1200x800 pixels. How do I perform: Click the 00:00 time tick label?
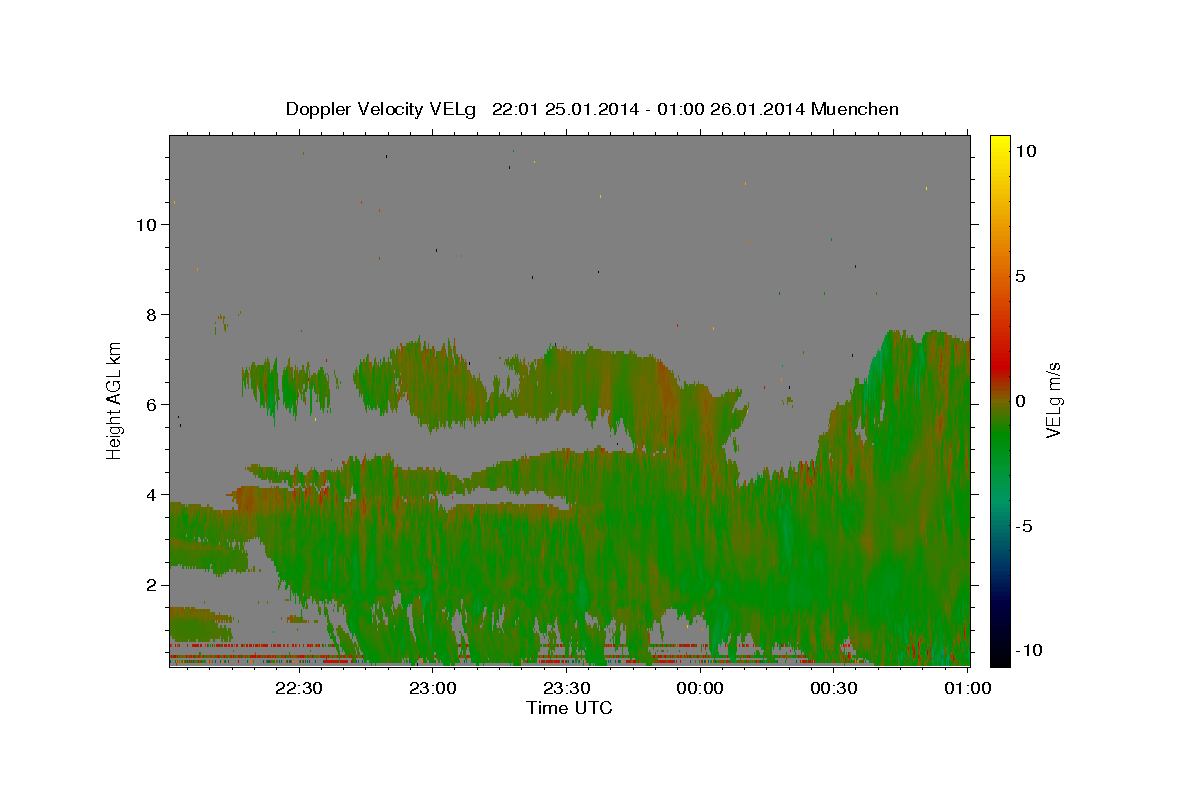pos(700,688)
